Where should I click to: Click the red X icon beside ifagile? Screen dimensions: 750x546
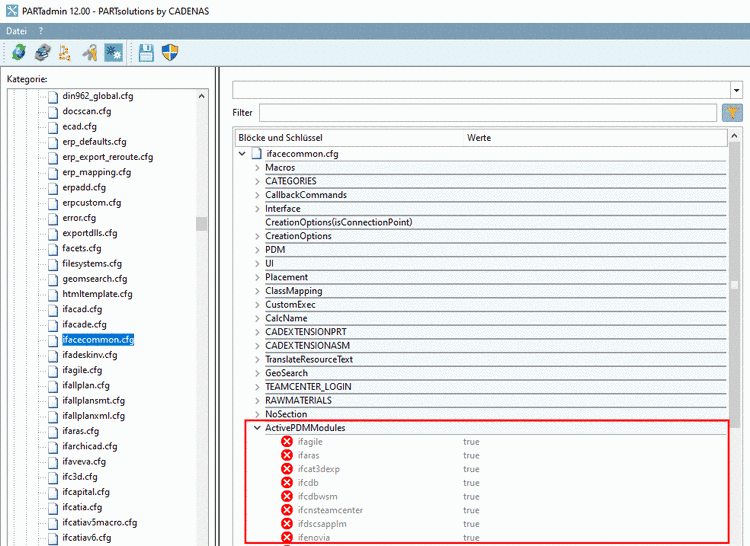(x=287, y=441)
